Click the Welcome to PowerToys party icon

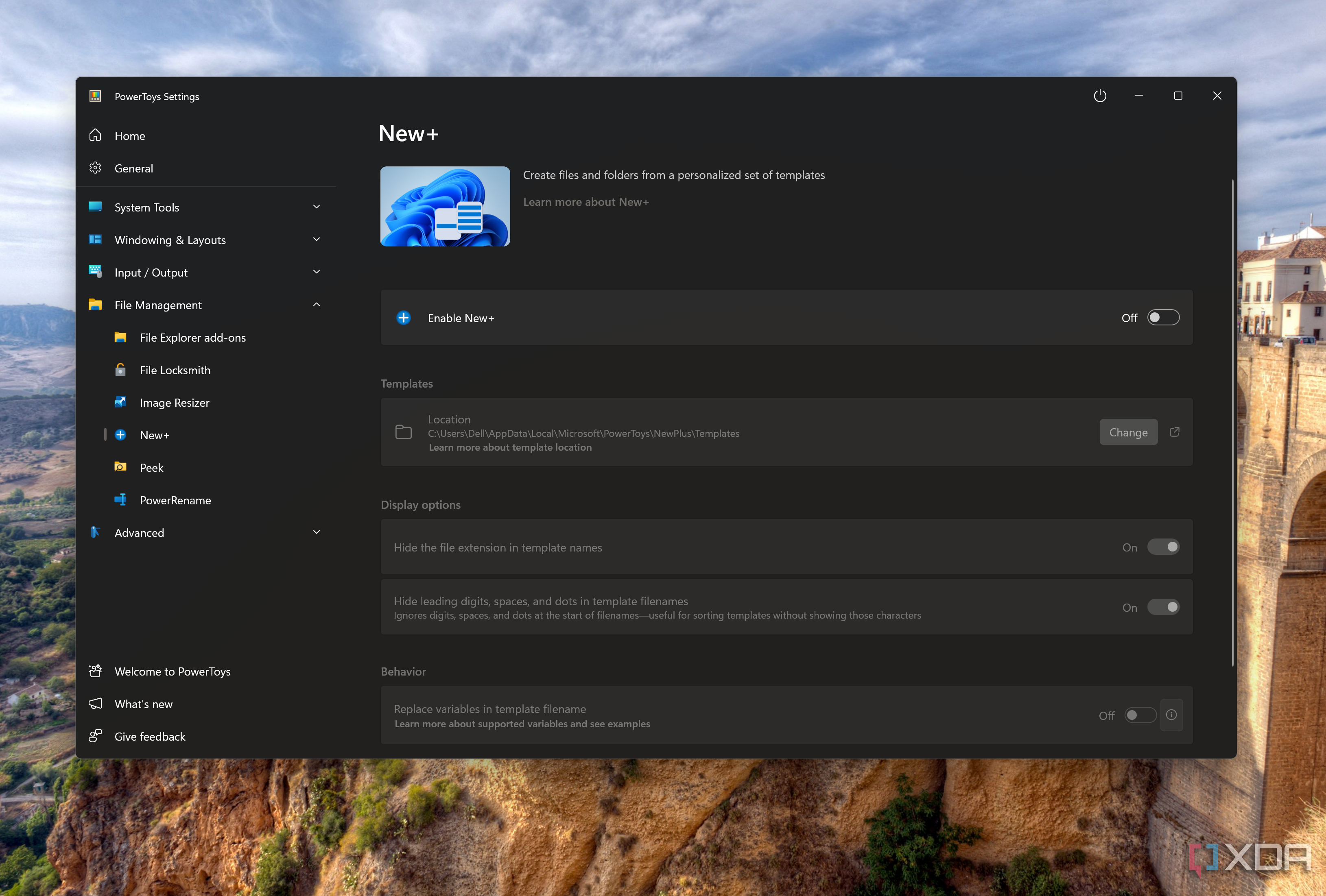tap(95, 671)
